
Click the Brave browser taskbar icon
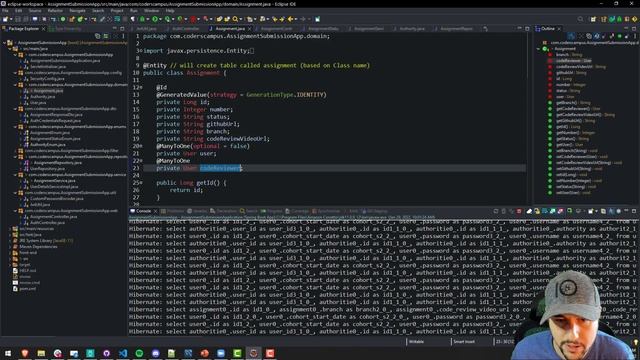[25, 353]
